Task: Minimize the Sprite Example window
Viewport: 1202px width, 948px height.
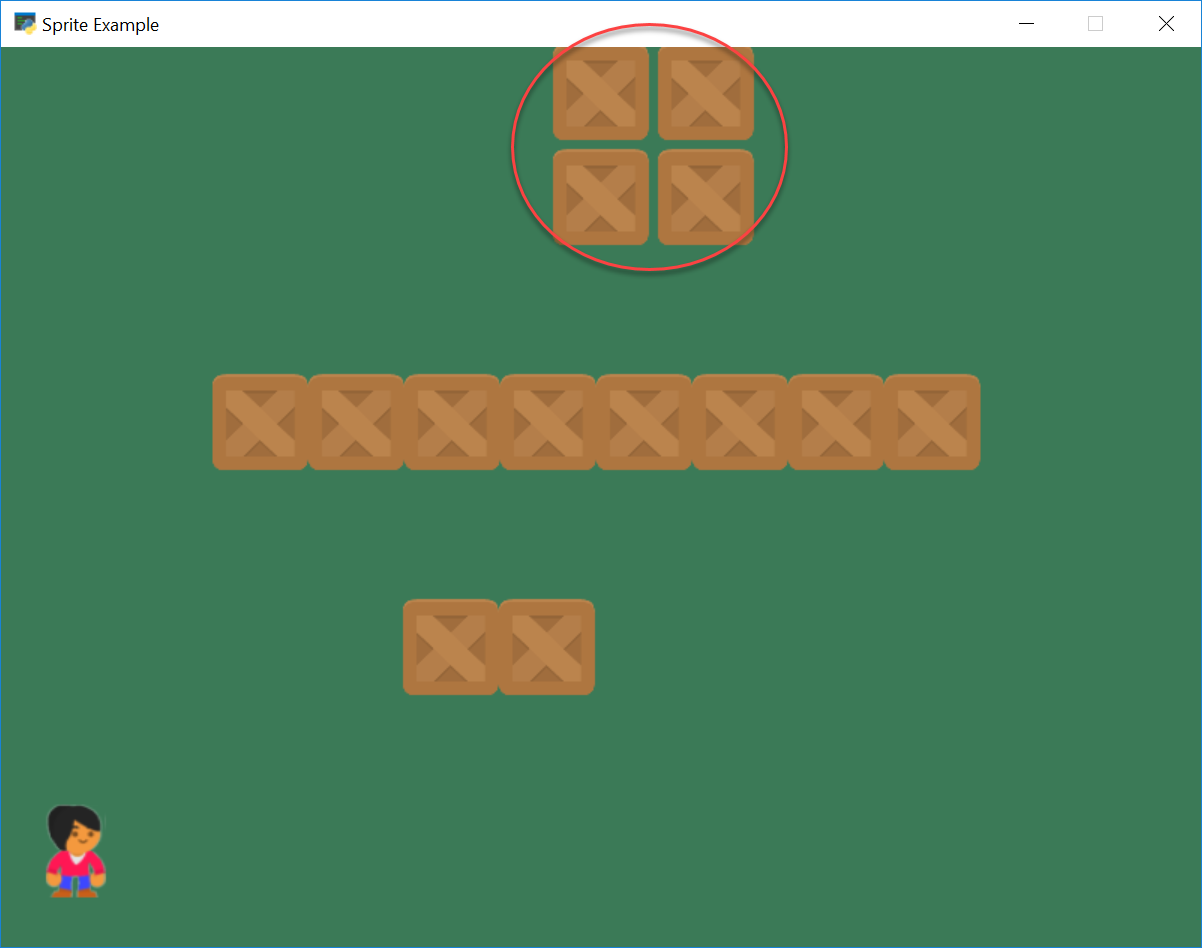Action: point(1026,24)
